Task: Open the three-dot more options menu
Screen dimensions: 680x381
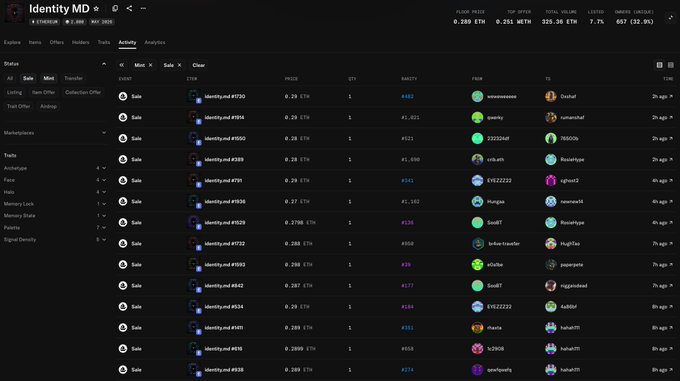Action: (144, 8)
